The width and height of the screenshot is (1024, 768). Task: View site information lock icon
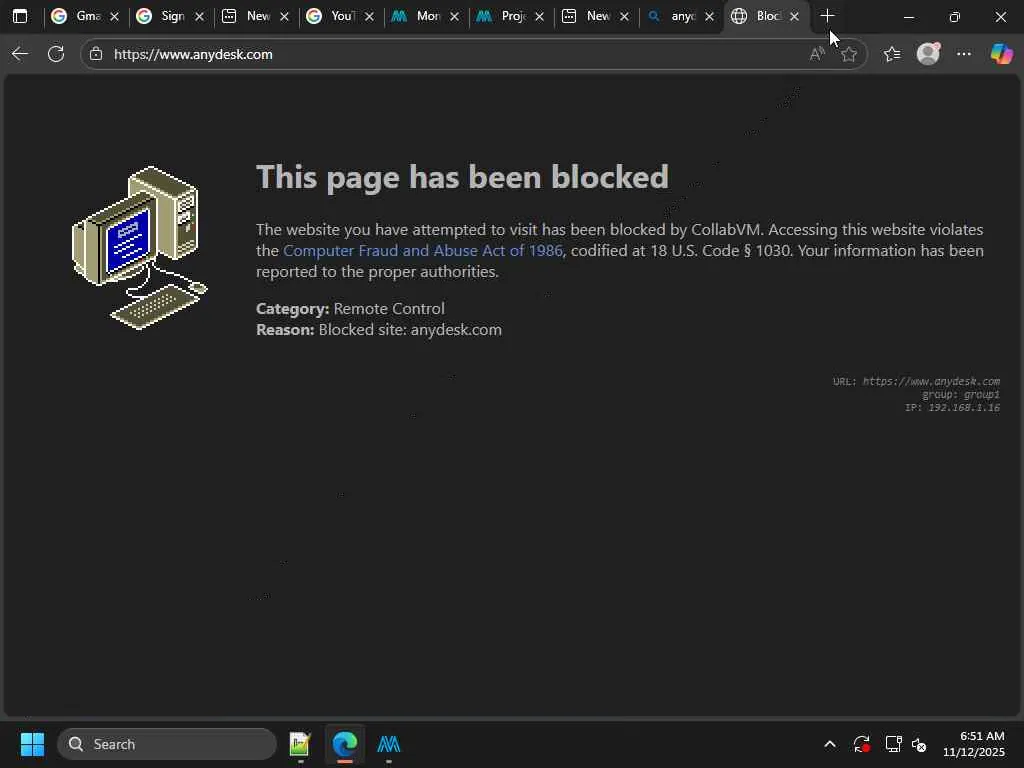[x=96, y=54]
